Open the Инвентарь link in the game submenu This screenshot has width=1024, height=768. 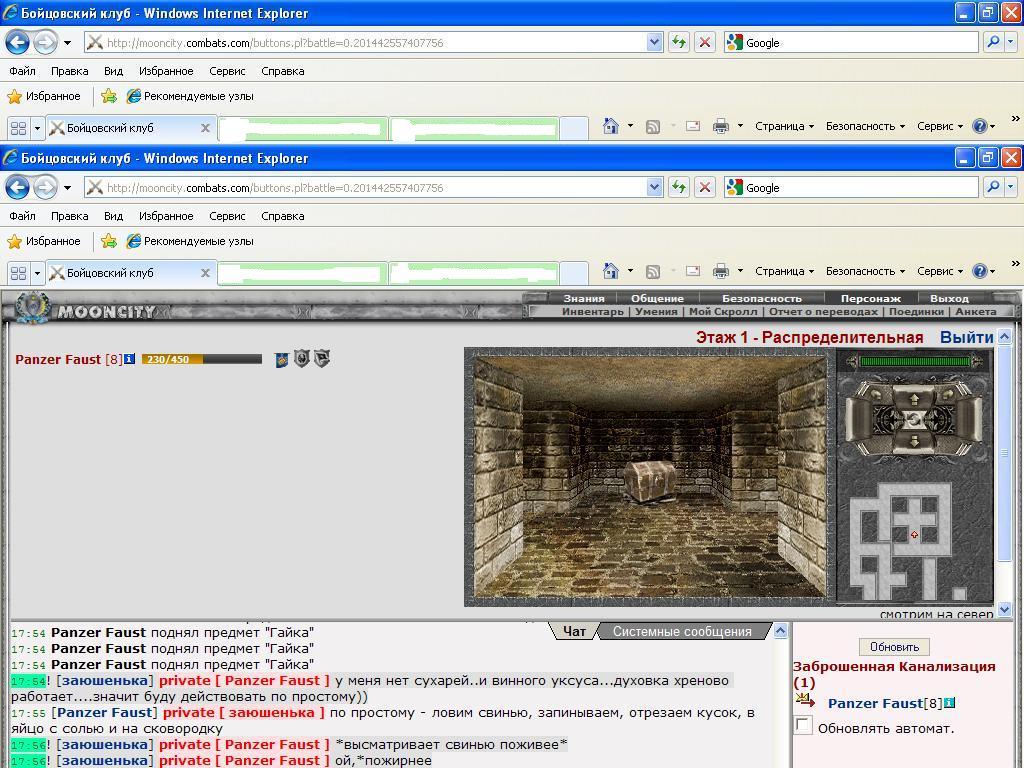click(592, 312)
